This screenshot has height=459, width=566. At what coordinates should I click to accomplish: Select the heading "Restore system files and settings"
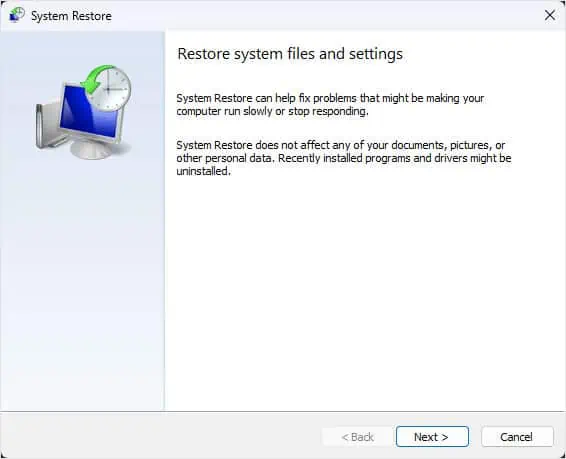tap(290, 54)
